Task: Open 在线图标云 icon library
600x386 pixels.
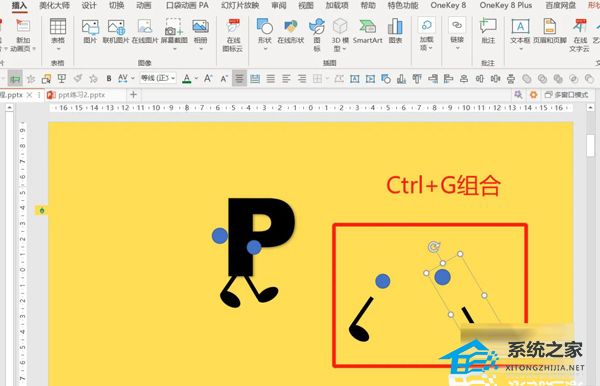Action: [x=233, y=35]
